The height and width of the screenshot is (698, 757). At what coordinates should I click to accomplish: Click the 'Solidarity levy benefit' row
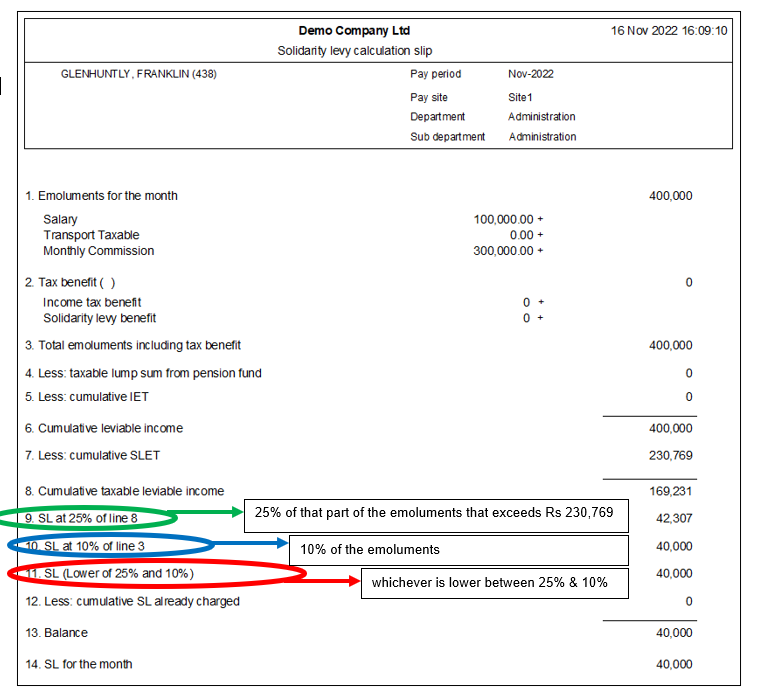click(99, 319)
